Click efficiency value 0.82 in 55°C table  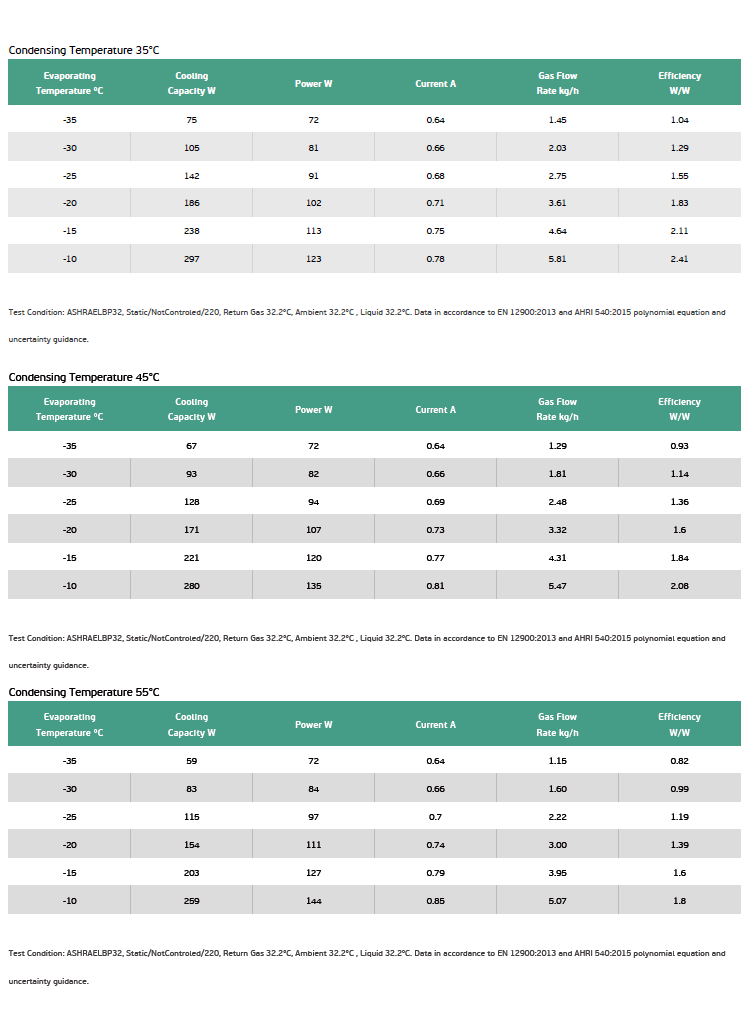[x=680, y=761]
